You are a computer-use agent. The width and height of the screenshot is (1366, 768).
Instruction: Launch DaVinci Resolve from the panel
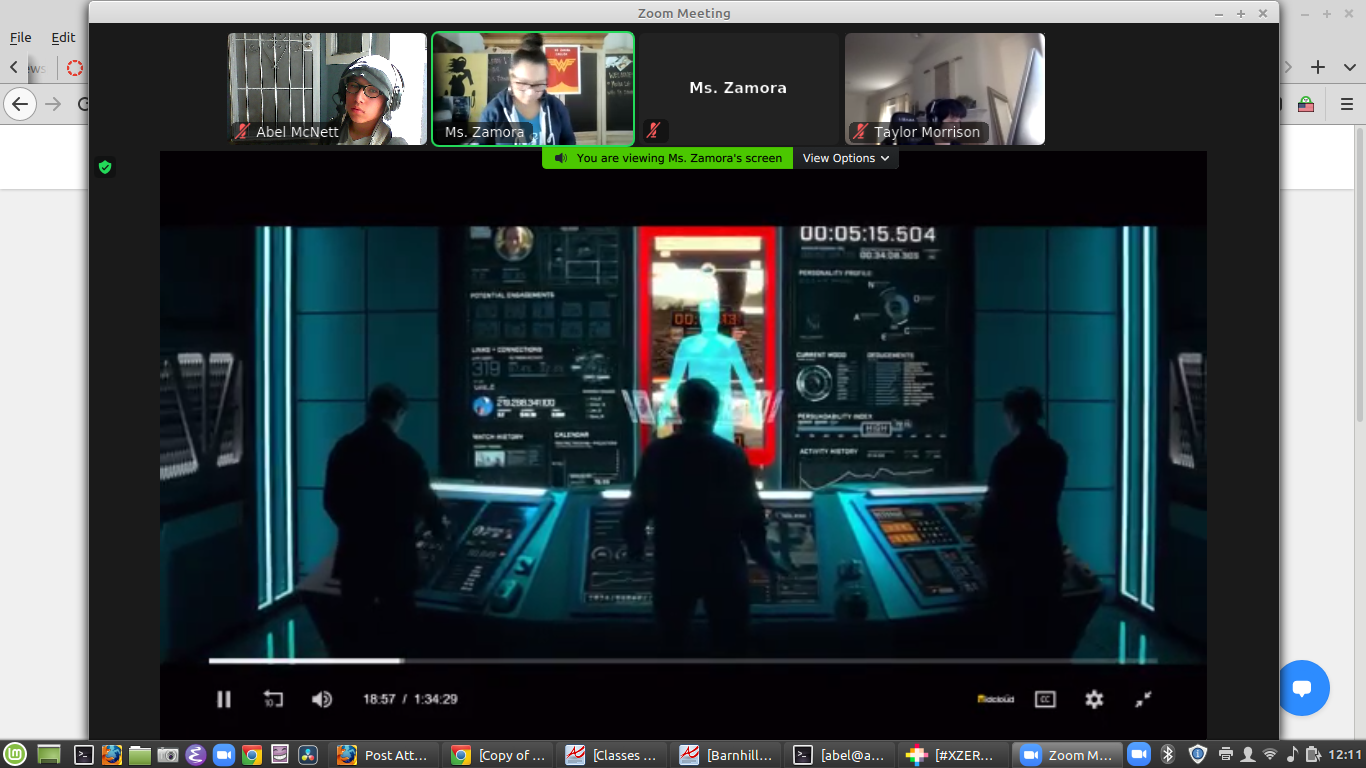click(x=308, y=755)
